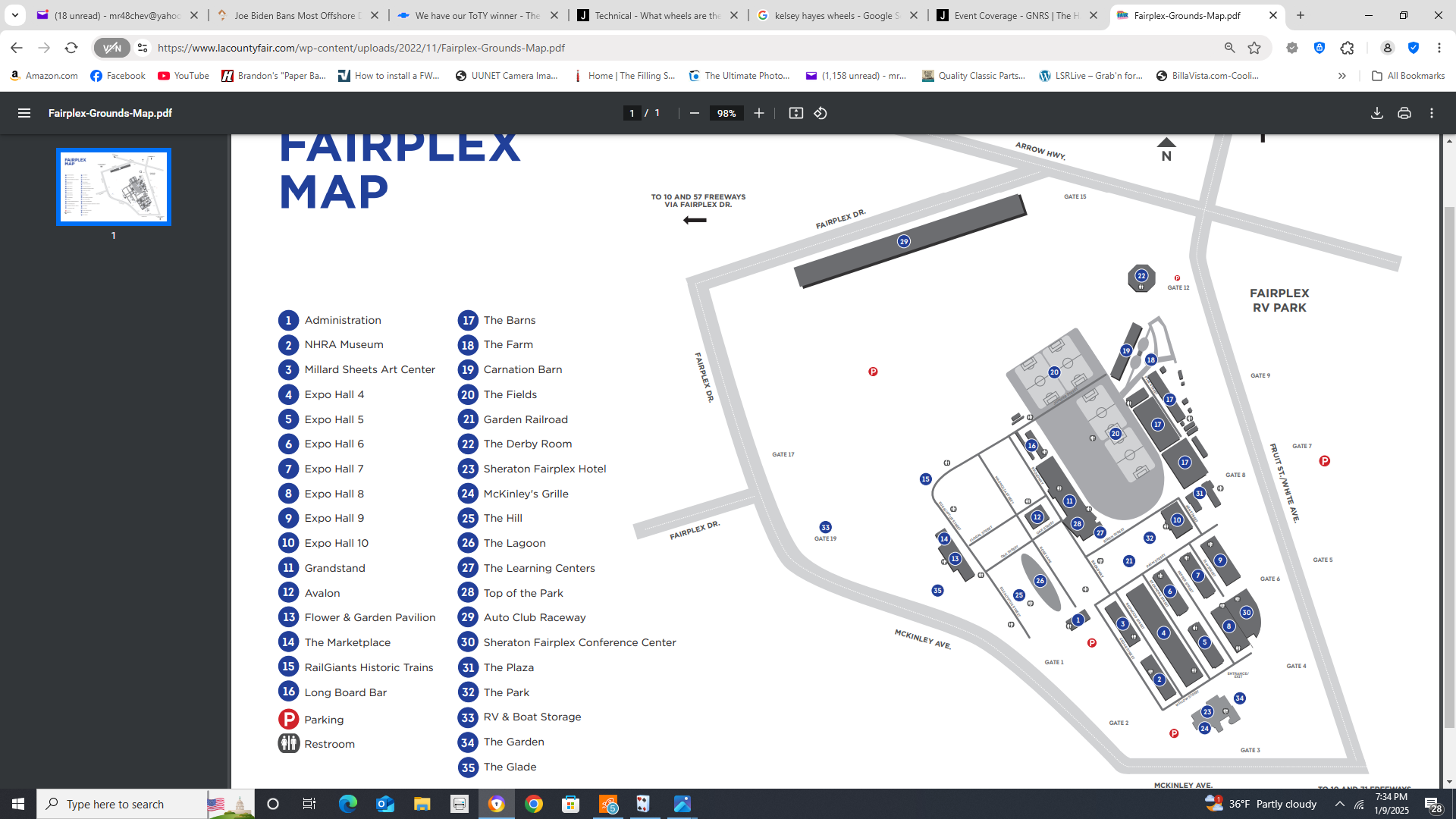Viewport: 1456px width, 819px height.
Task: Open All Bookmarks folder
Action: (x=1408, y=76)
